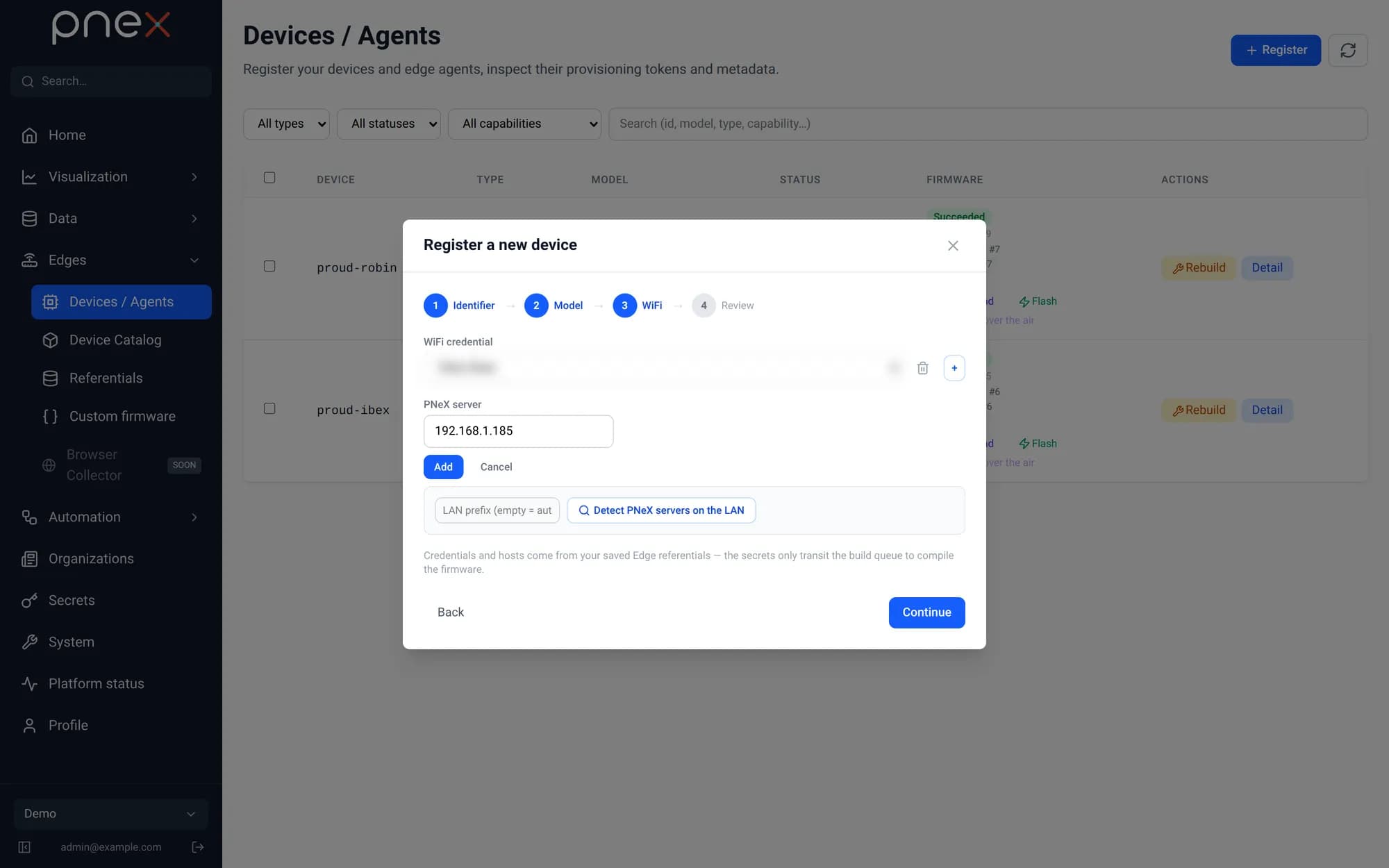Viewport: 1389px width, 868px height.
Task: Open the All types filter dropdown
Action: [286, 124]
